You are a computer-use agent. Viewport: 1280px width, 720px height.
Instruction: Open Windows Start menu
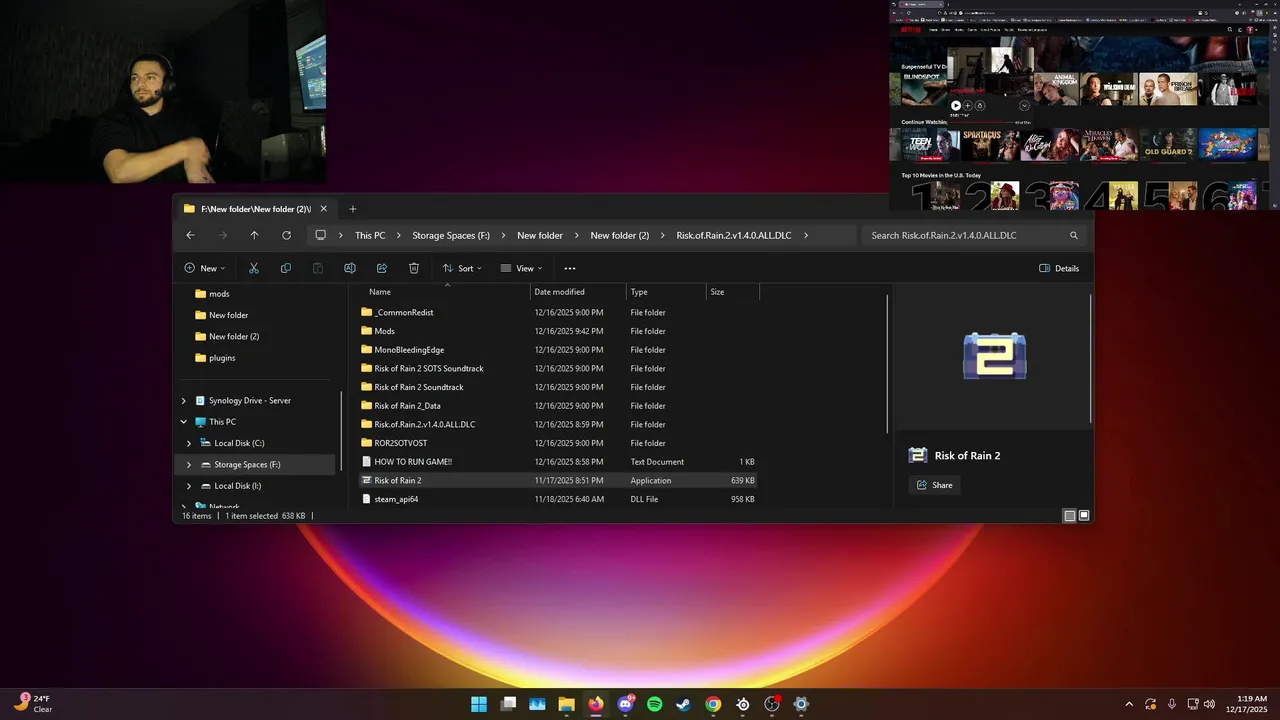tap(479, 704)
